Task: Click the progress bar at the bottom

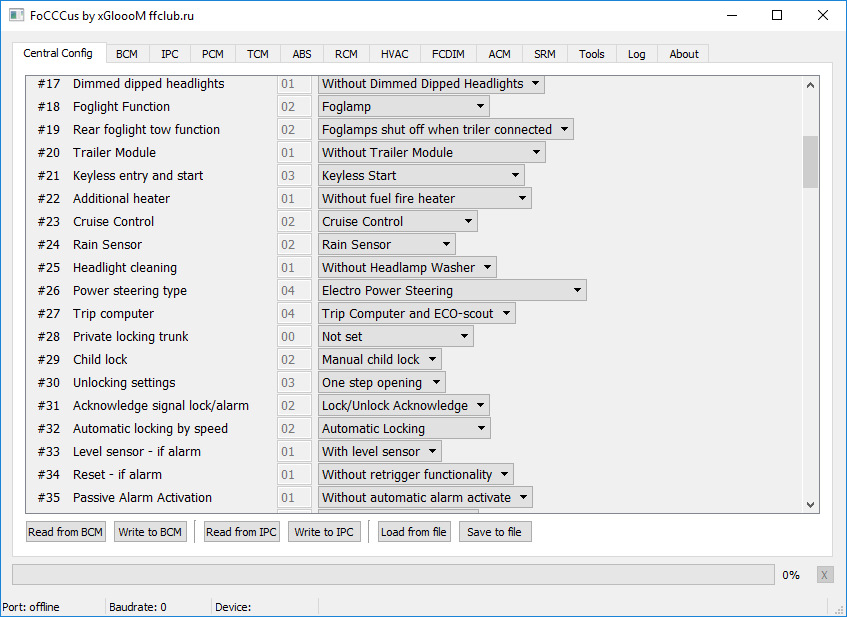Action: coord(392,575)
